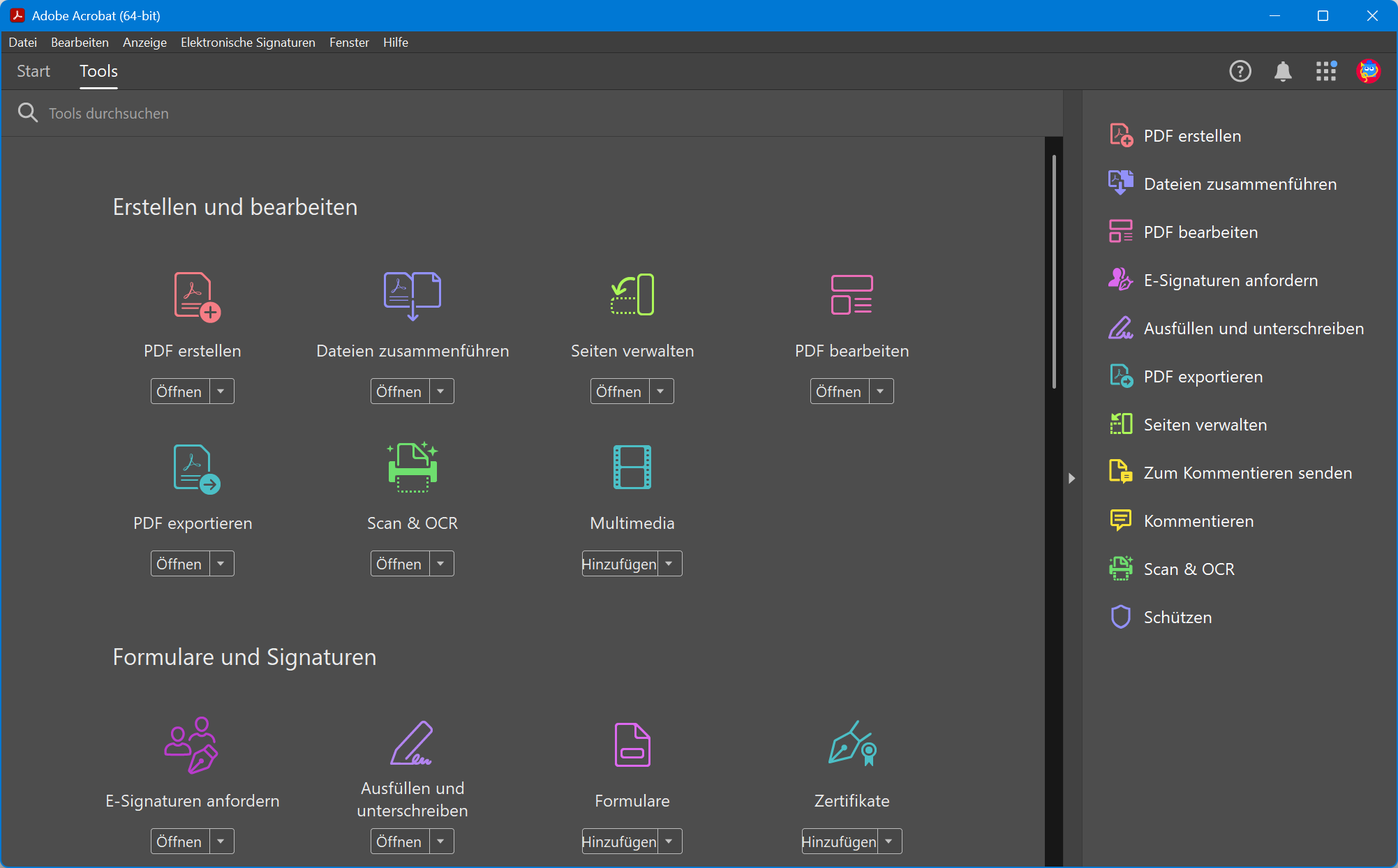Click the Multimedia filmstrip icon
1398x868 pixels.
[632, 467]
